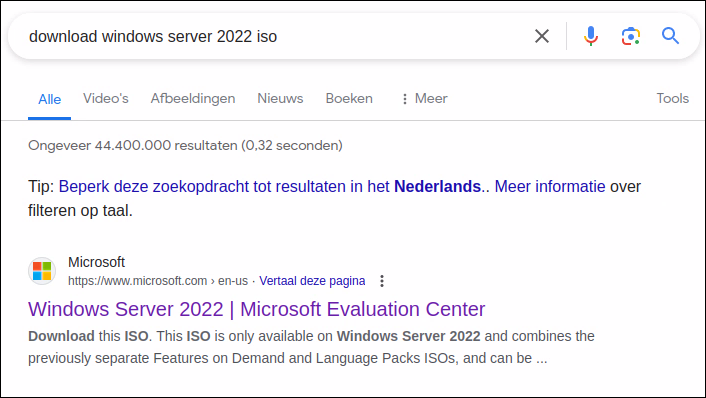
Task: Click the microsoft.com en-us URL breadcrumb
Action: click(158, 281)
